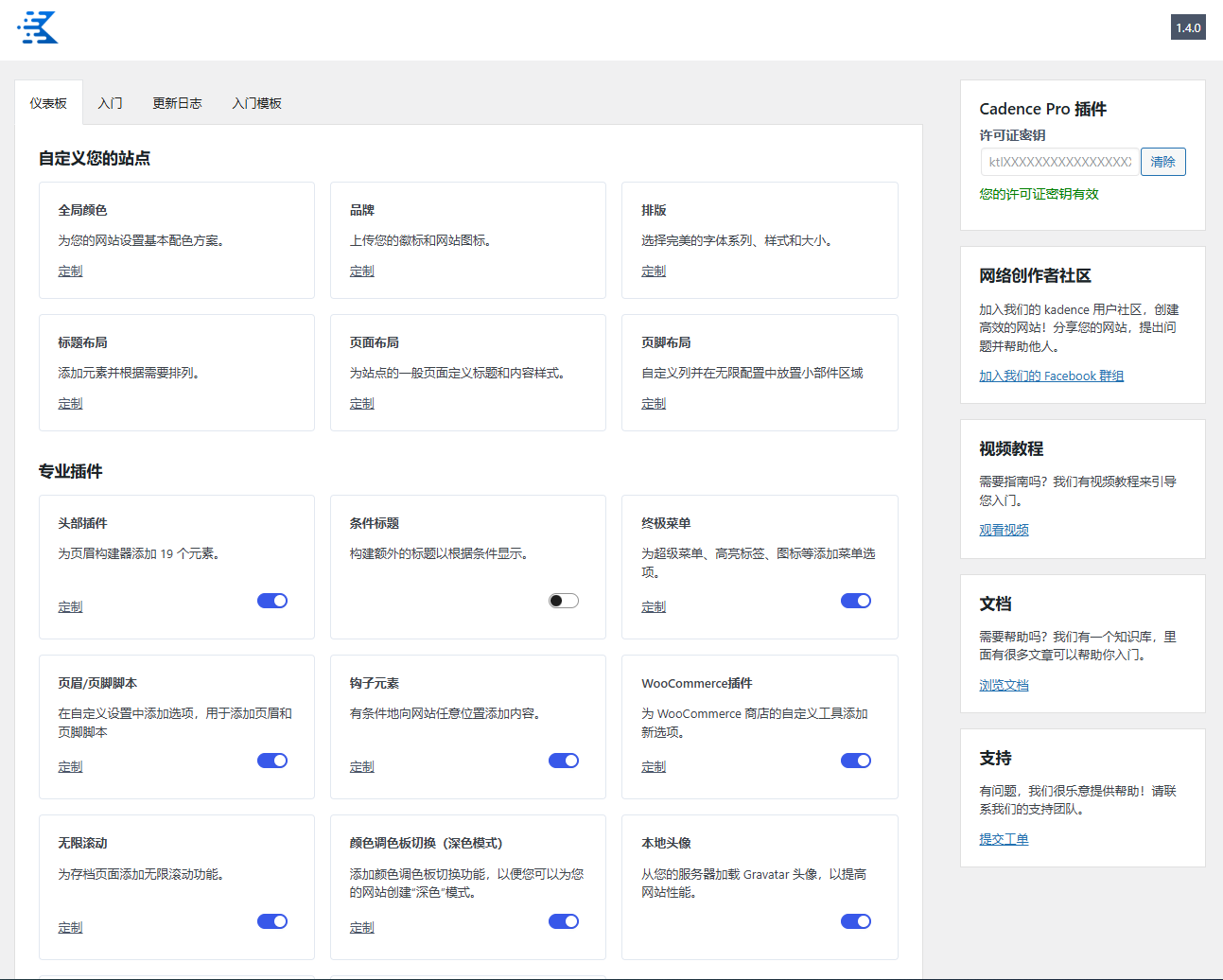This screenshot has width=1223, height=980.
Task: Click the 提交工单 support link
Action: (x=1004, y=839)
